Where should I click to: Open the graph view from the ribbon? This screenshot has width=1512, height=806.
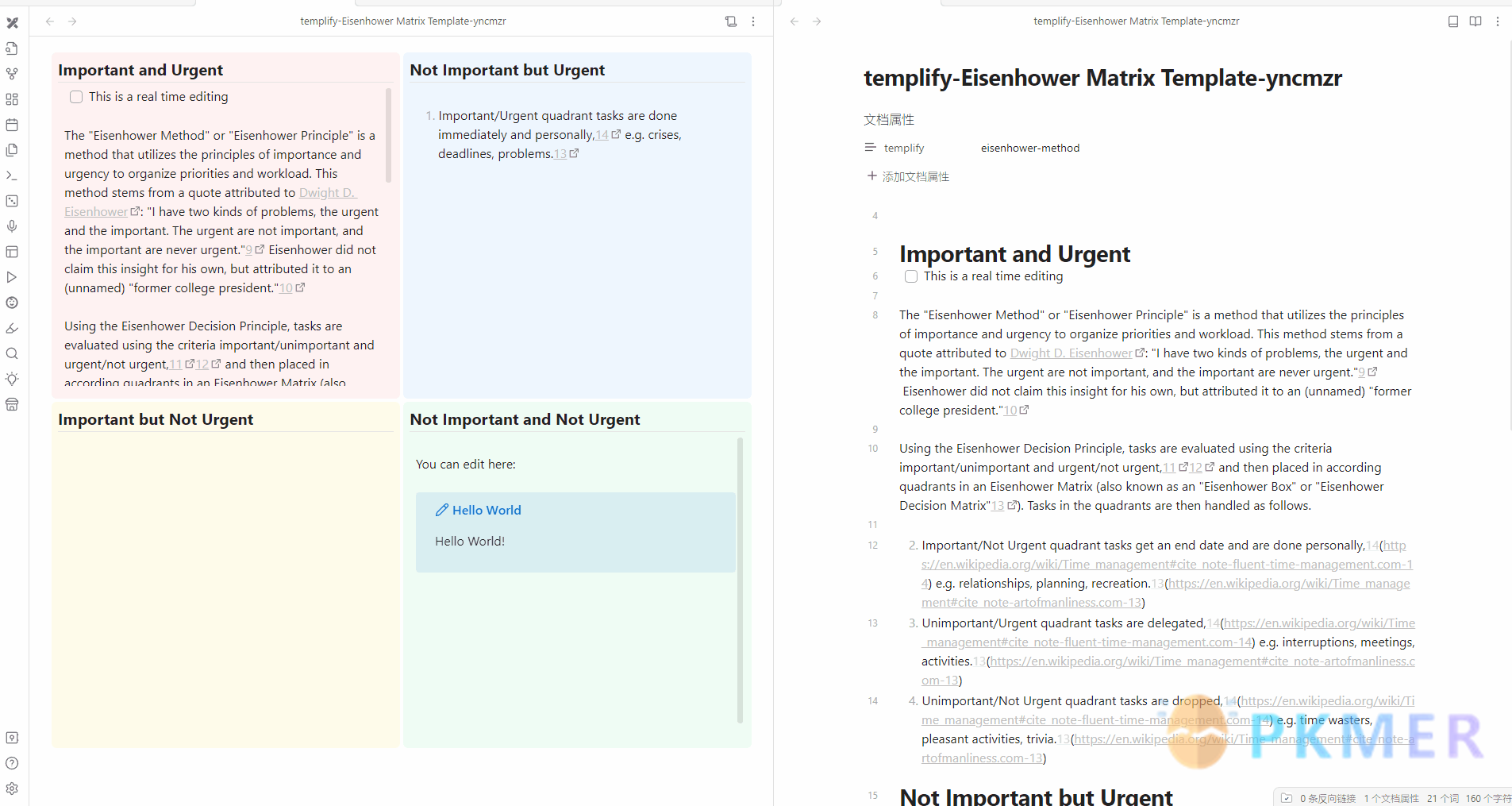coord(12,74)
